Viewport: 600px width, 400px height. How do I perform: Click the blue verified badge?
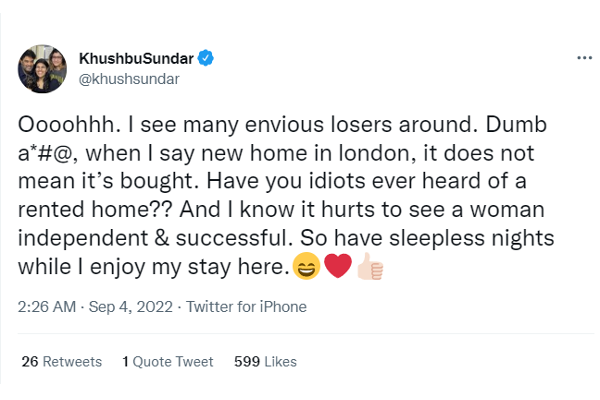(205, 59)
